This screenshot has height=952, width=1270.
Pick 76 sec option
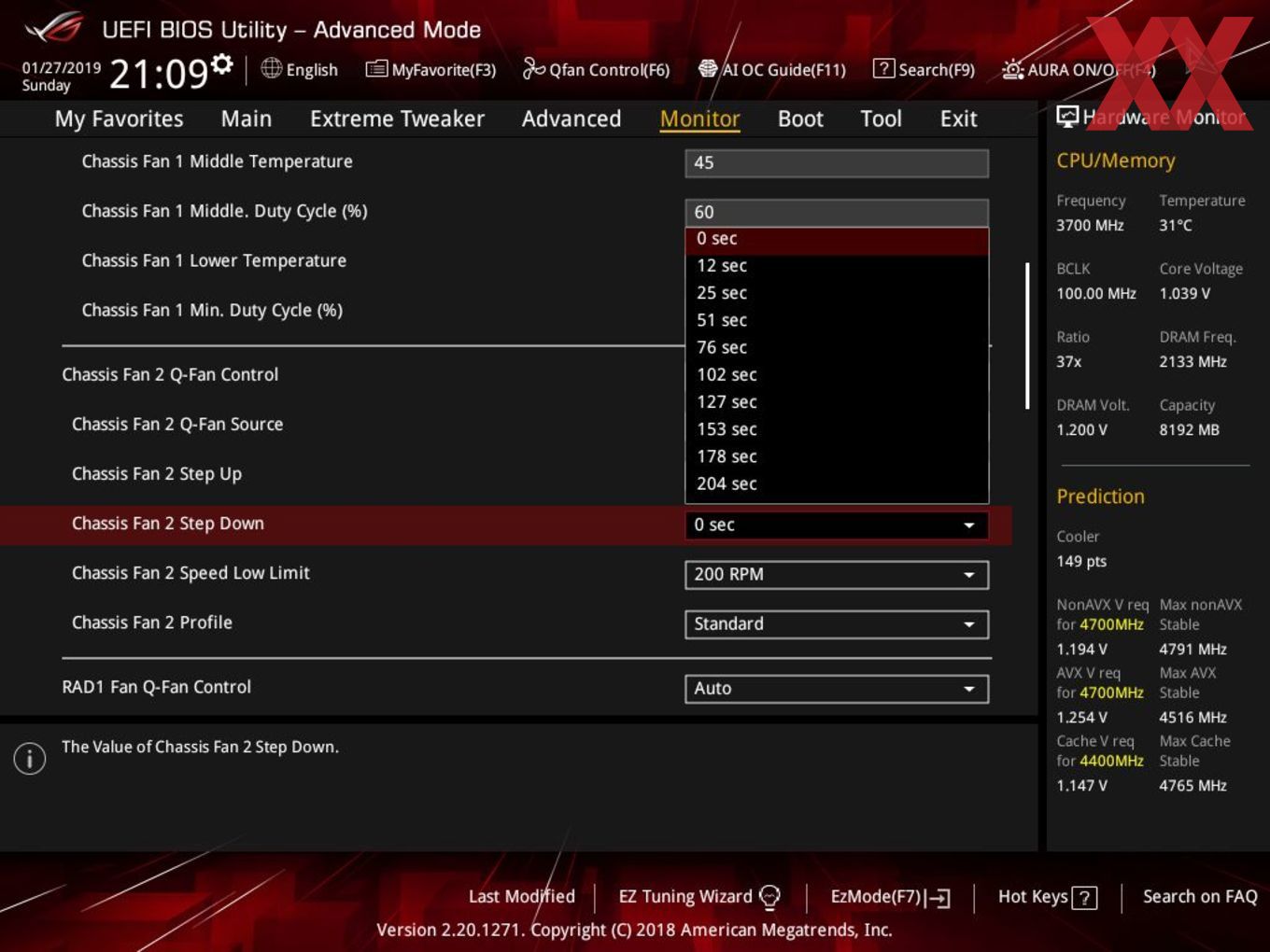click(x=837, y=347)
